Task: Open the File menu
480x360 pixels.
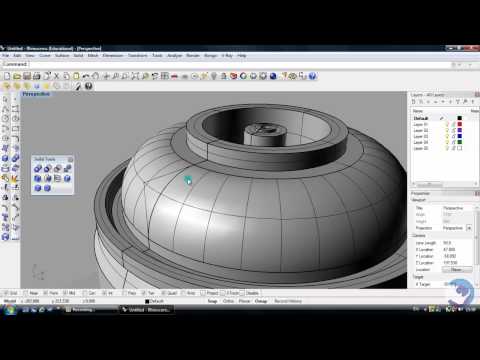Action: [6, 55]
